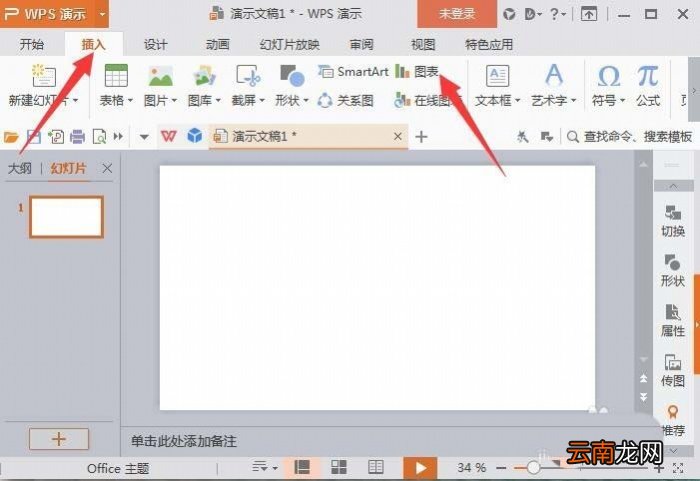700x481 pixels.
Task: Switch to slide sorter view
Action: click(339, 468)
